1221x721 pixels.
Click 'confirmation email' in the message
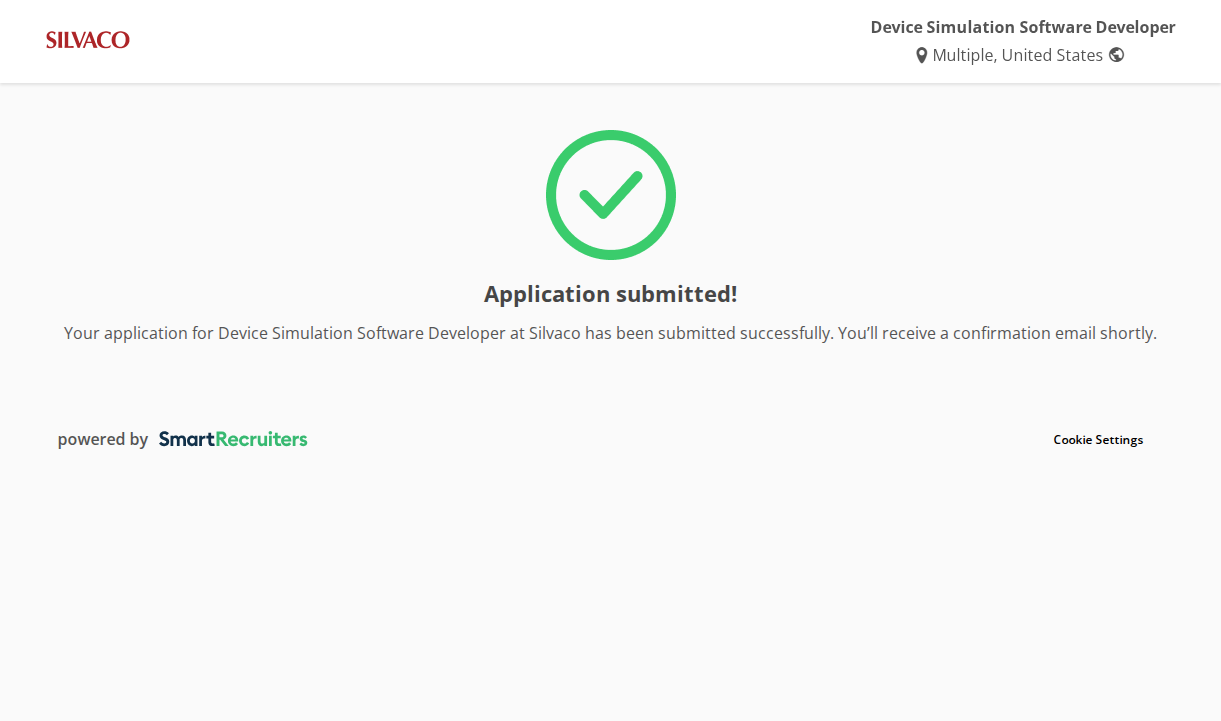click(x=1002, y=333)
